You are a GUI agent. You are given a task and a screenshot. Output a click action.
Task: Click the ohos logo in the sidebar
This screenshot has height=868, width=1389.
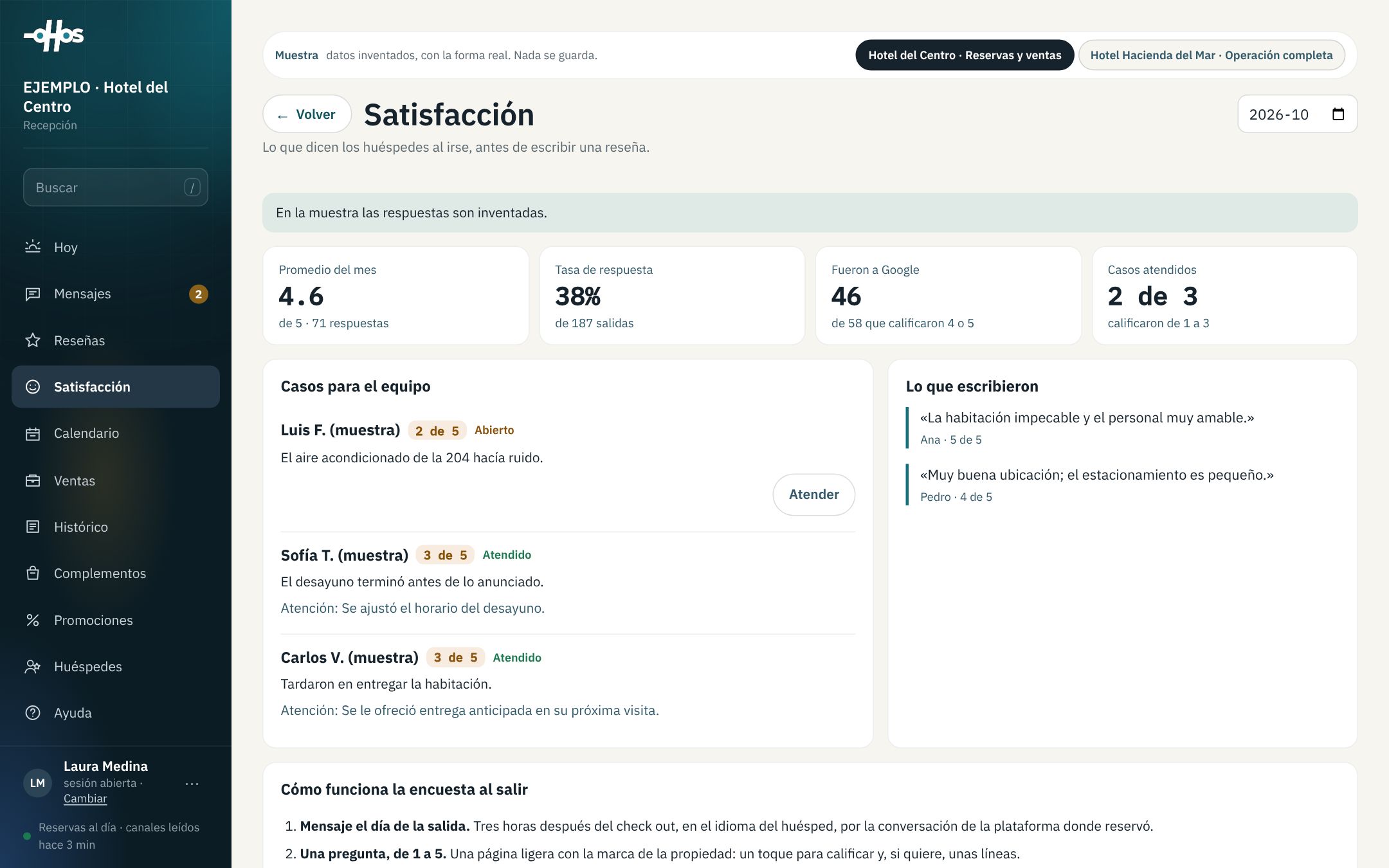tap(54, 36)
